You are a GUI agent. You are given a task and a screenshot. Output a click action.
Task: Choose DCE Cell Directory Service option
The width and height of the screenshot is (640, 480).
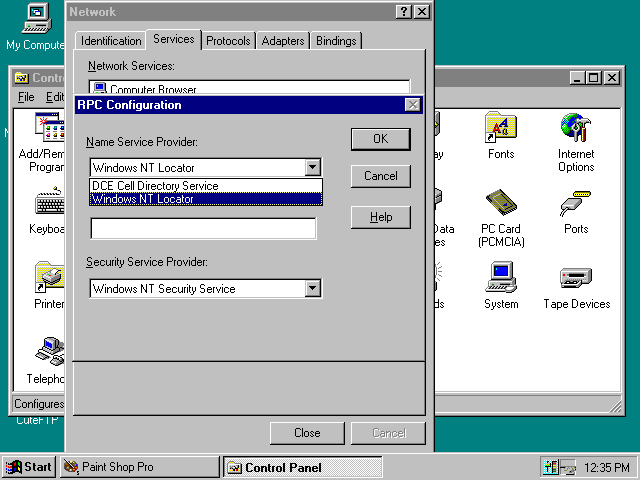pos(206,186)
